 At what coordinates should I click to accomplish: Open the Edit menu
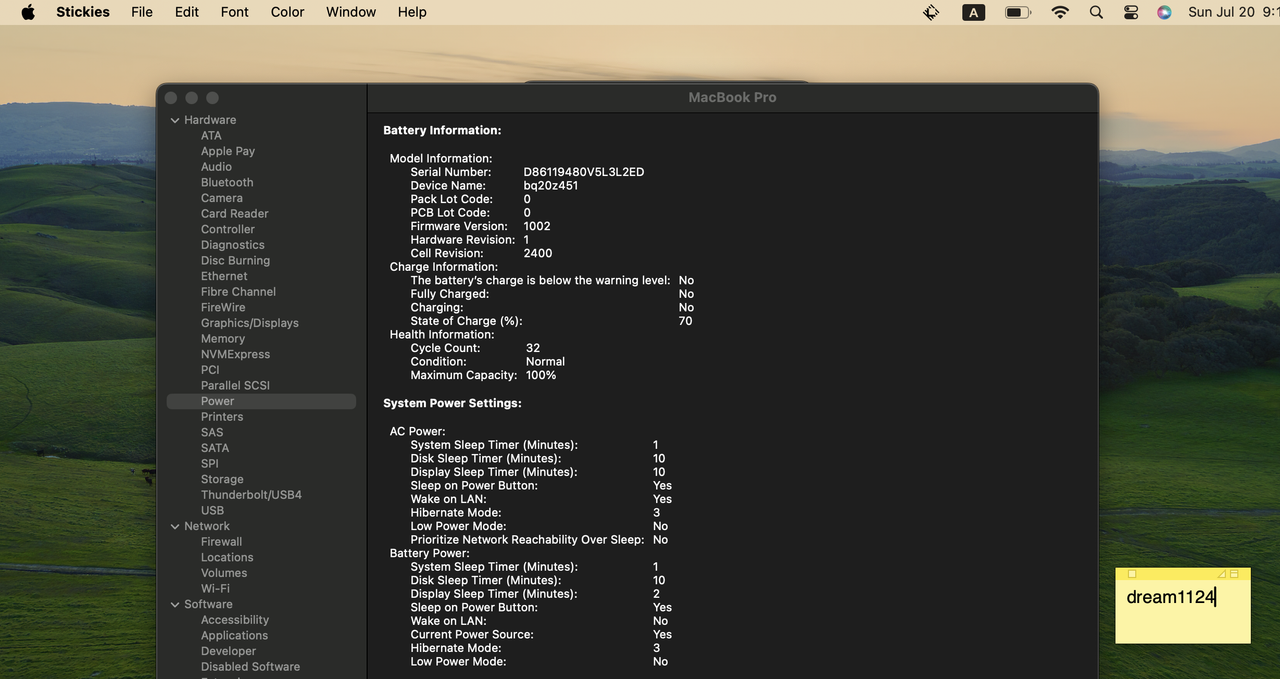point(187,12)
